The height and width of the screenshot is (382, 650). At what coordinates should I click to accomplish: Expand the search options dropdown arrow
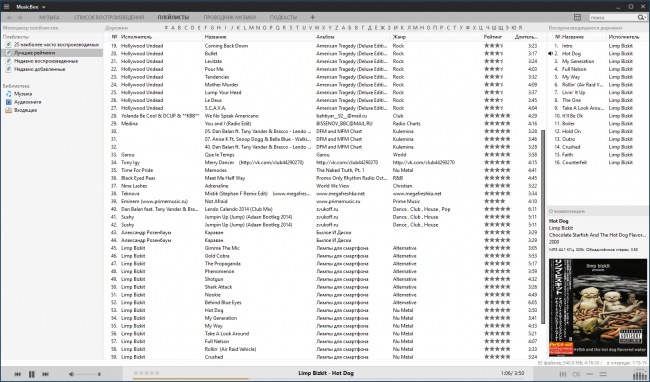645,17
